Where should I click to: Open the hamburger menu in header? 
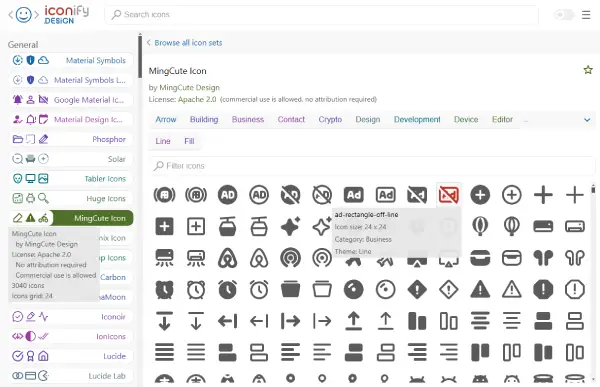(x=586, y=15)
